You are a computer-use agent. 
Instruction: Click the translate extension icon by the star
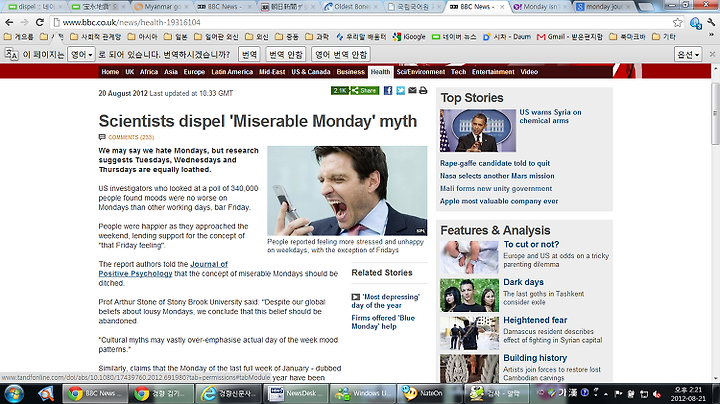(696, 22)
